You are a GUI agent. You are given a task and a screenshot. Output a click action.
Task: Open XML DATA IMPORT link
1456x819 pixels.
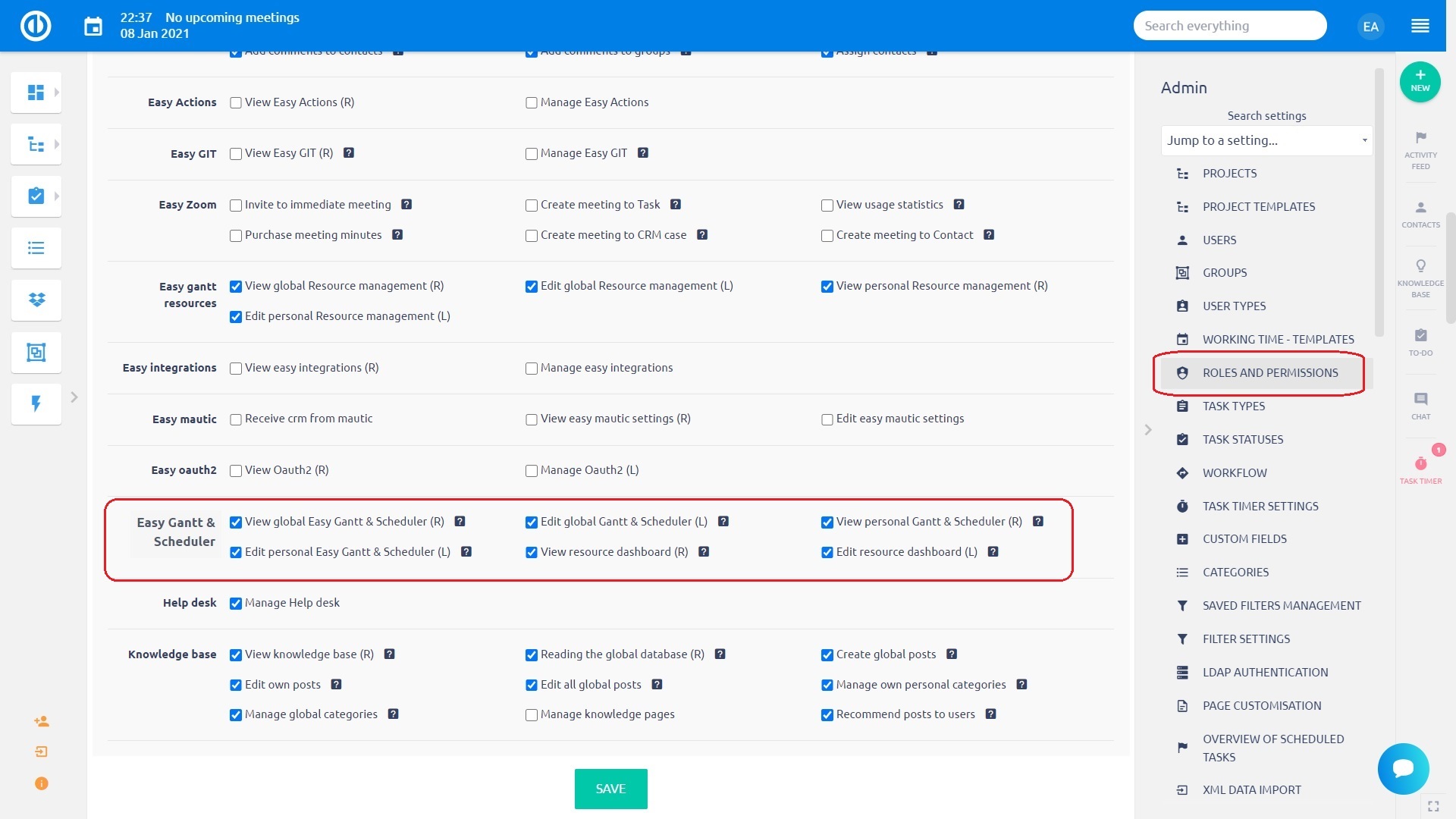(1251, 790)
